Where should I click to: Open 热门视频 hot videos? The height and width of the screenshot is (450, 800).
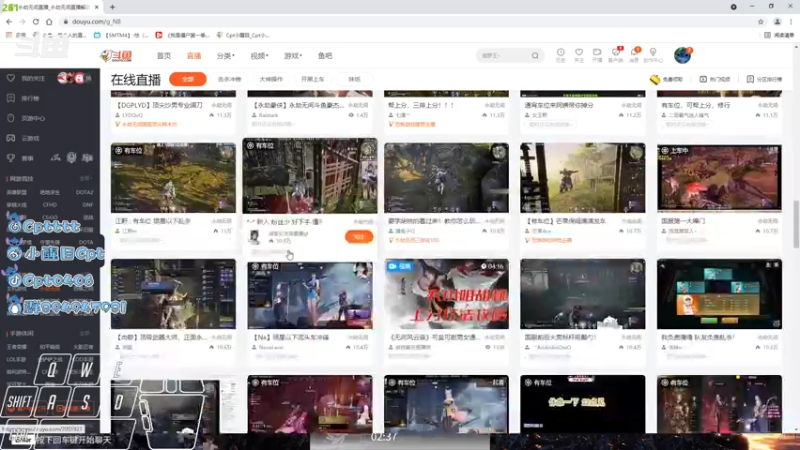click(714, 80)
